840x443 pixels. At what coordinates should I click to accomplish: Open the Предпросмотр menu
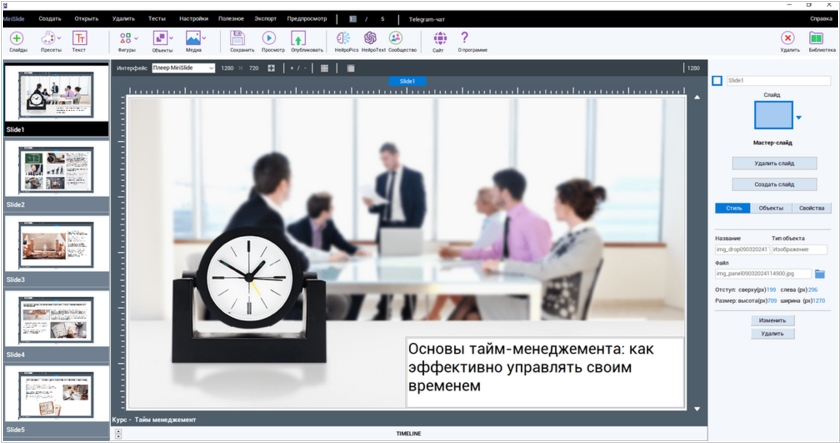click(306, 19)
